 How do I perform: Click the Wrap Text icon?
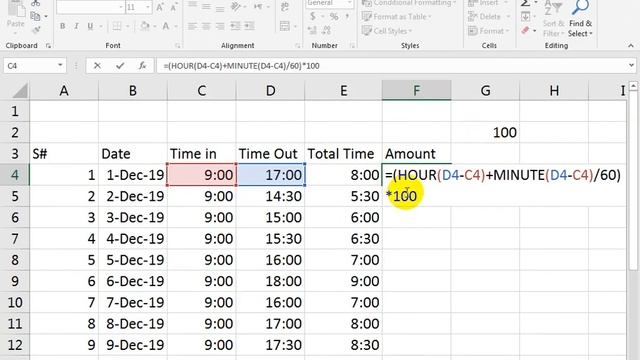pyautogui.click(x=285, y=7)
